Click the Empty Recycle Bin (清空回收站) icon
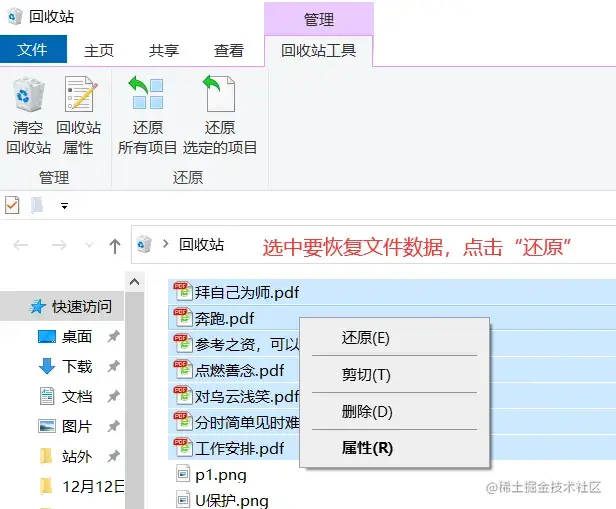Viewport: 616px width, 509px height. [28, 95]
